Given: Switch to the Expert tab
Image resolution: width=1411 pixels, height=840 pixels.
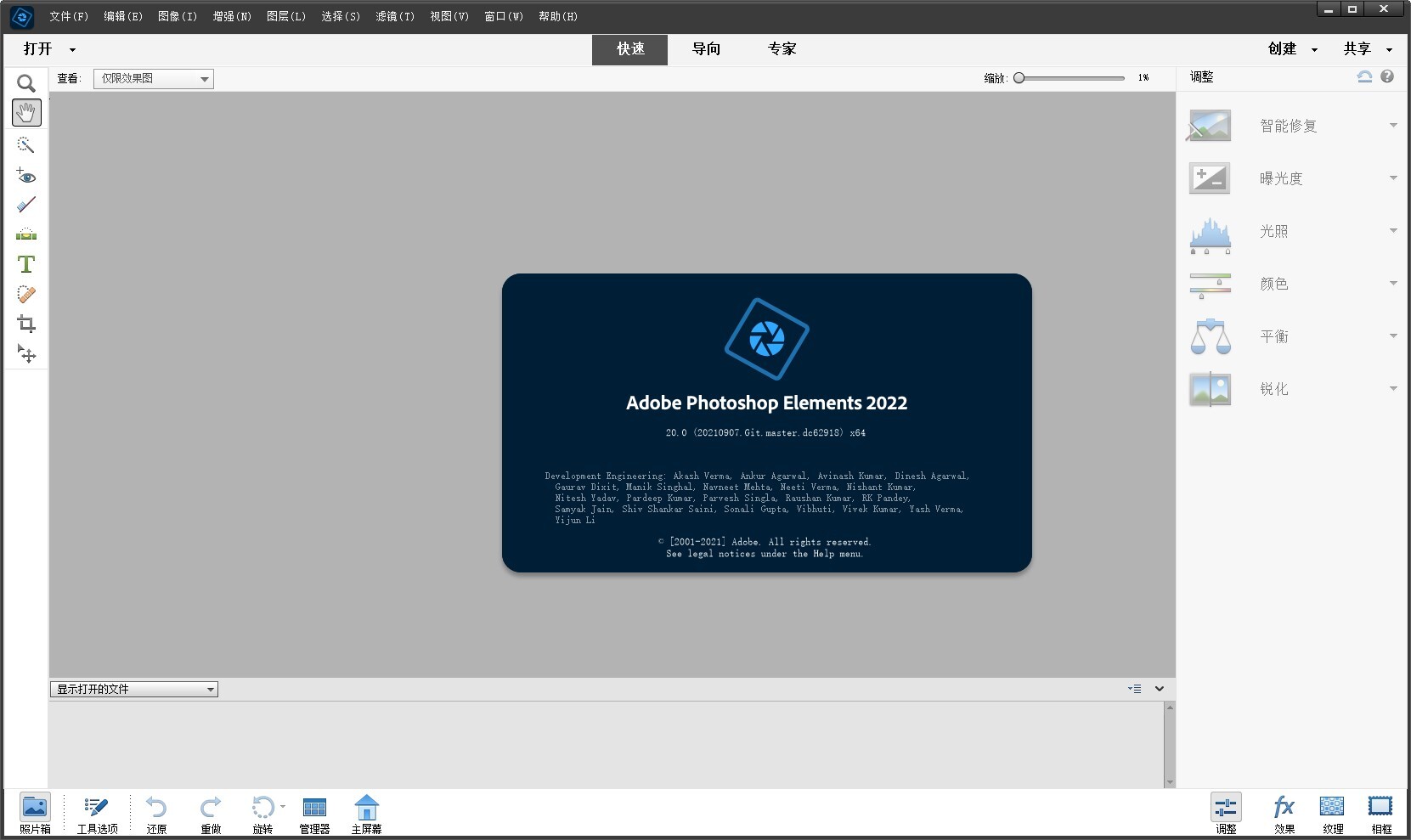Looking at the screenshot, I should [x=782, y=49].
